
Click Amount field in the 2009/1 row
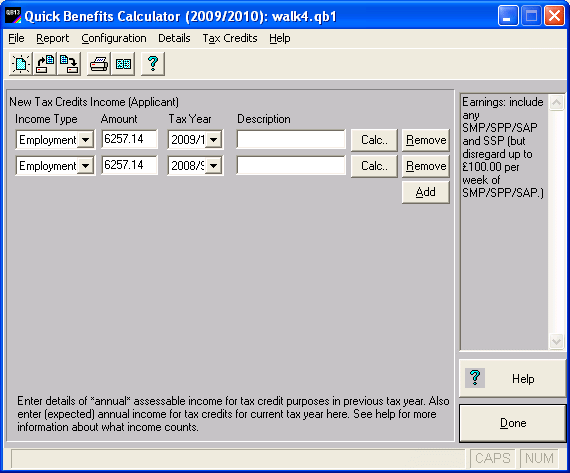pos(129,139)
